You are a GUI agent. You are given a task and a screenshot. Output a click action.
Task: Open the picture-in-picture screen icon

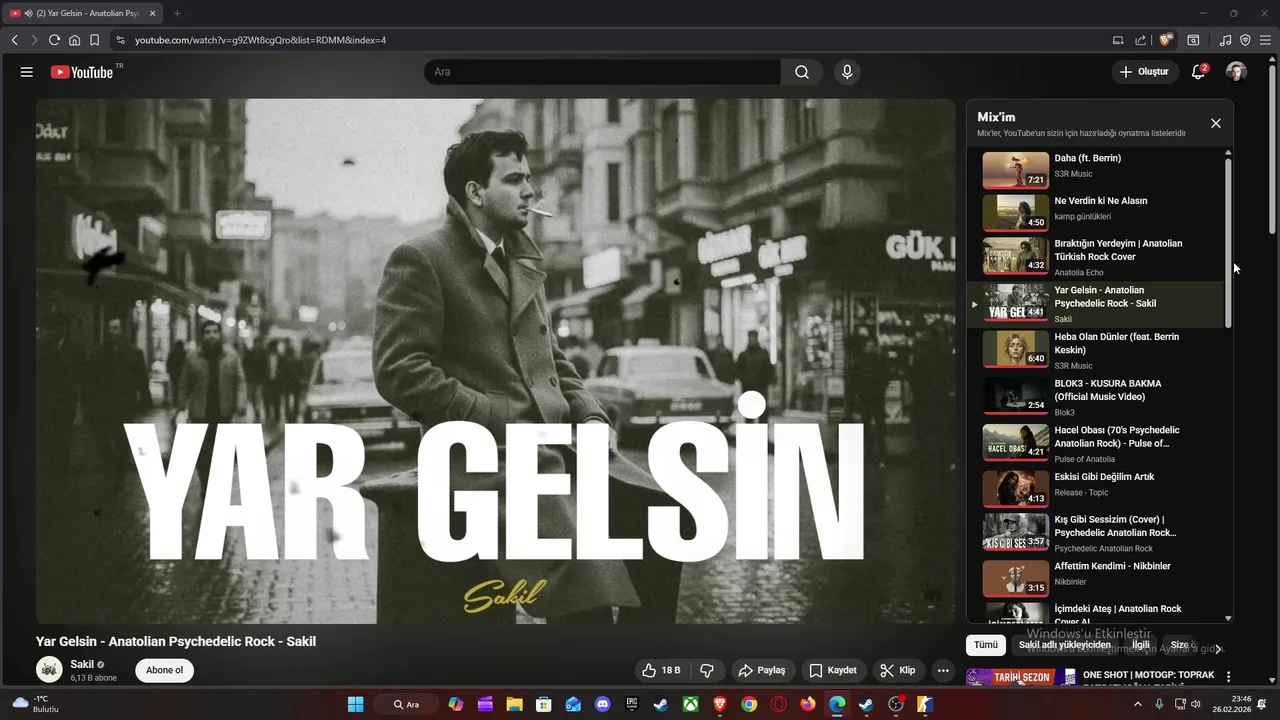click(1118, 40)
